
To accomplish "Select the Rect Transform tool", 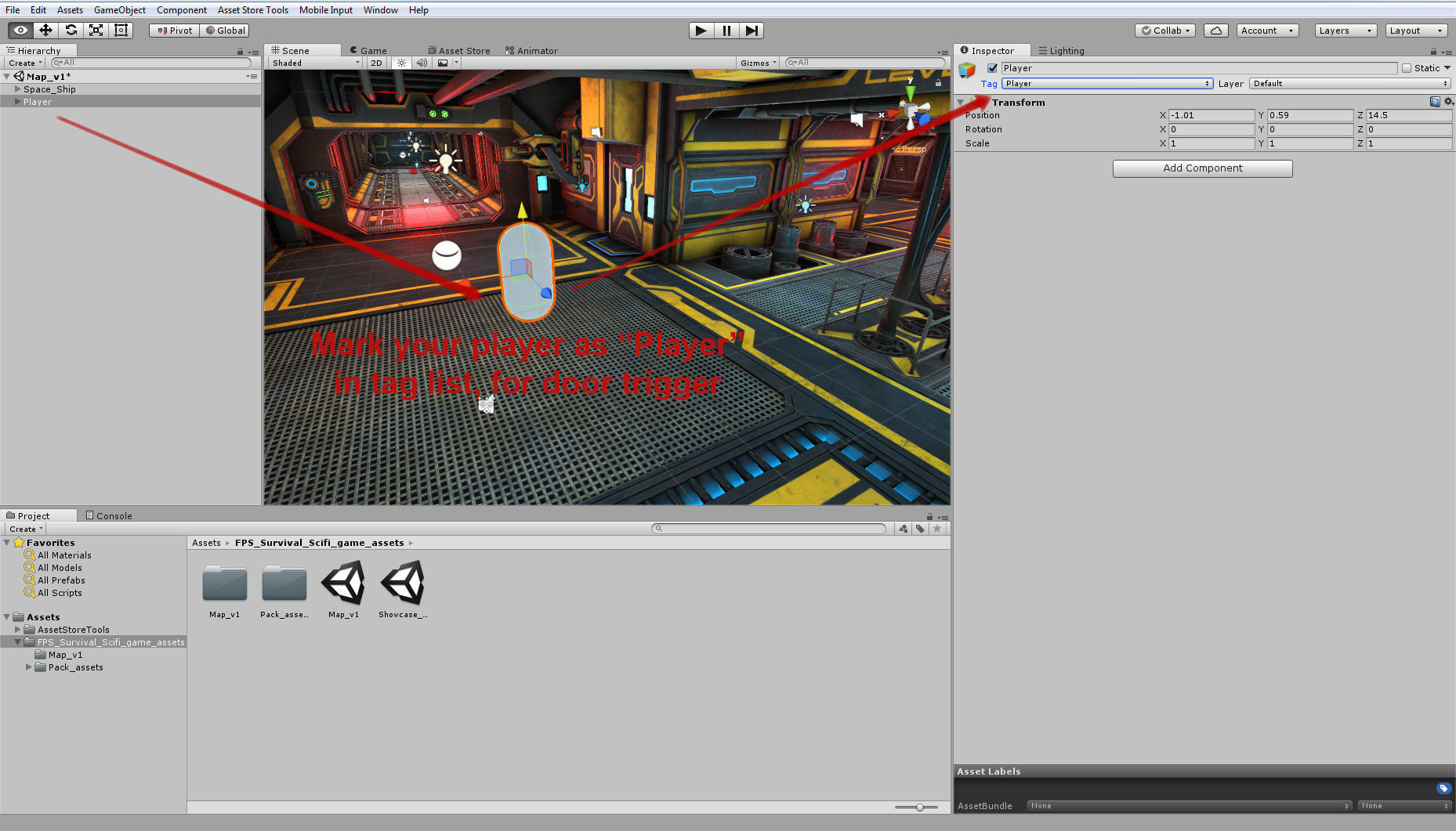I will tap(121, 31).
